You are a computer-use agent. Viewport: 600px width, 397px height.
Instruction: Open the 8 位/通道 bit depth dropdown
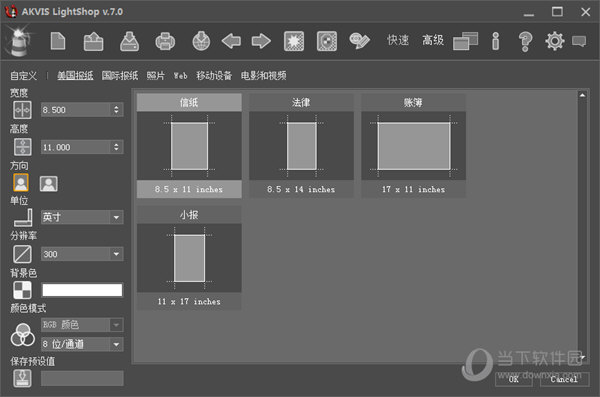82,344
